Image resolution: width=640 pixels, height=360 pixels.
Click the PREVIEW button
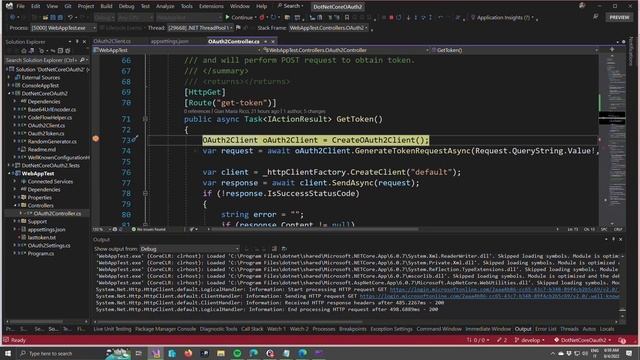pyautogui.click(x=619, y=17)
